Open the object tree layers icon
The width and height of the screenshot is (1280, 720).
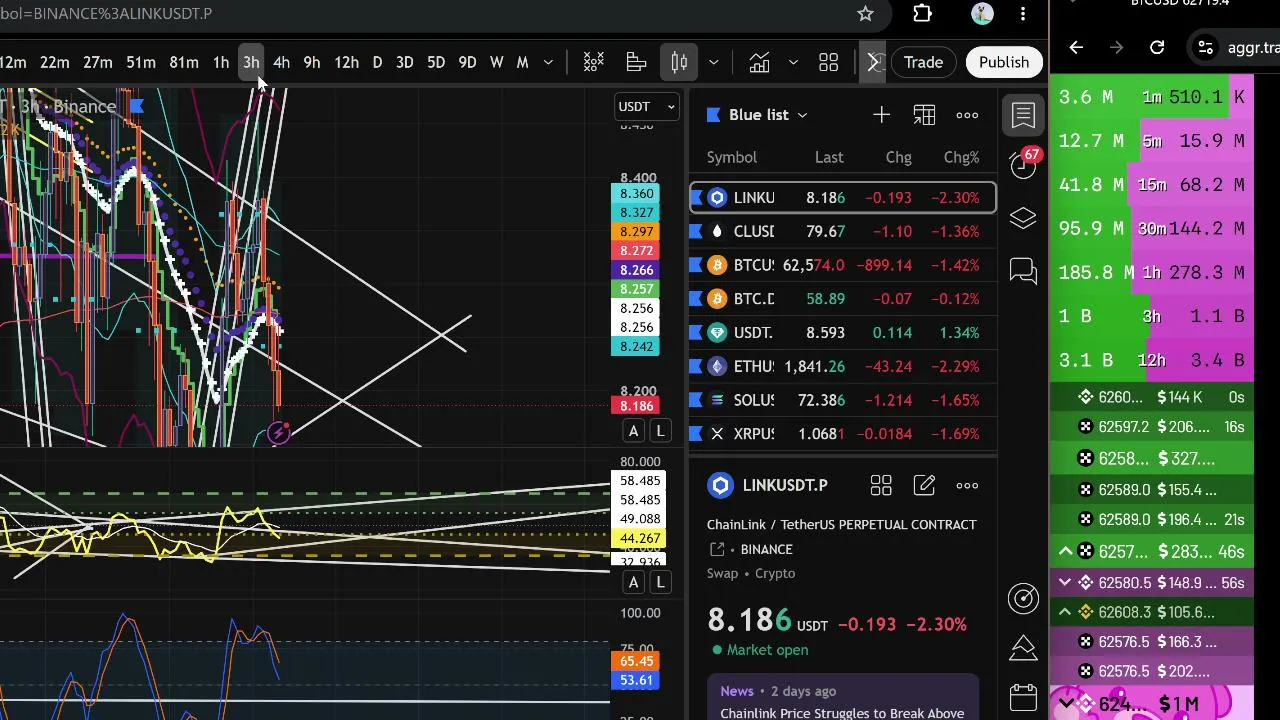[1023, 218]
